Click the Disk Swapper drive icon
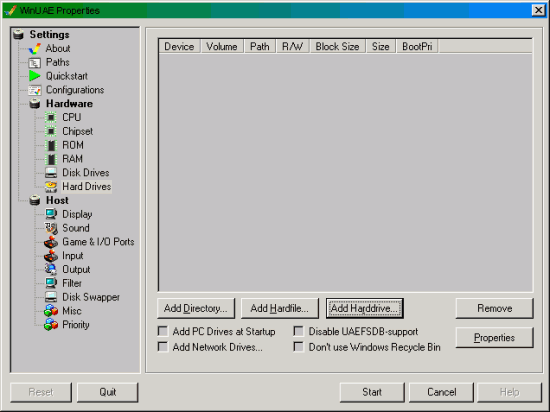This screenshot has width=550, height=412. [51, 297]
